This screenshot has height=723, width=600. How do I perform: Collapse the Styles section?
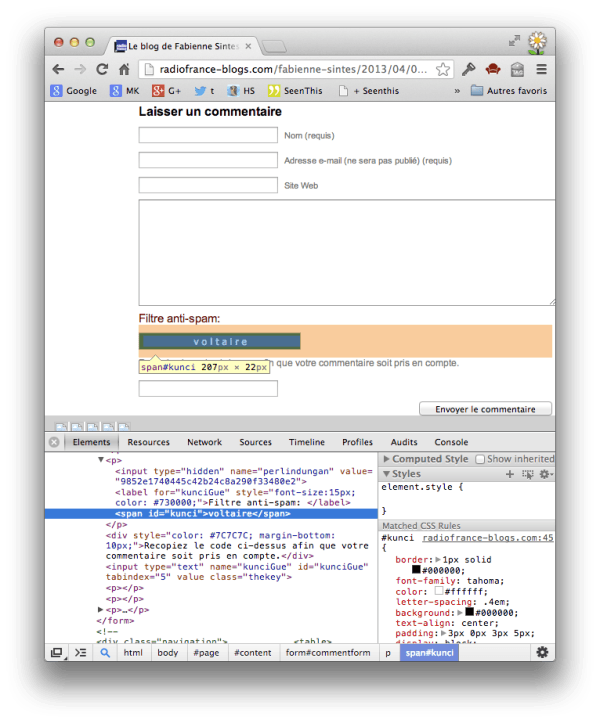[386, 474]
